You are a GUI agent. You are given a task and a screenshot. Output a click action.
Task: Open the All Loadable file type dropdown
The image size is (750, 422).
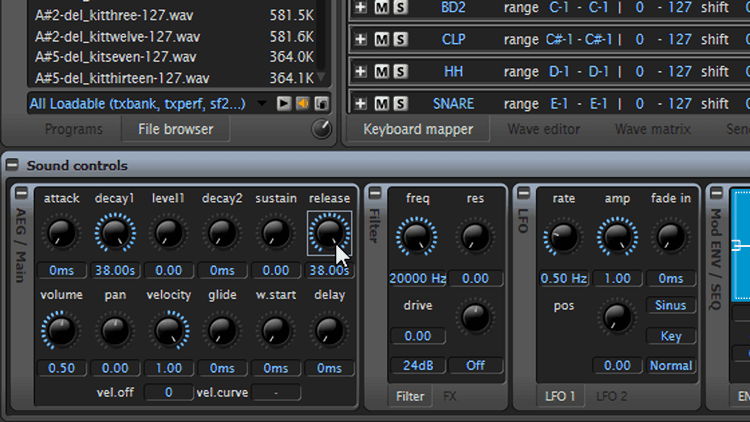point(262,103)
